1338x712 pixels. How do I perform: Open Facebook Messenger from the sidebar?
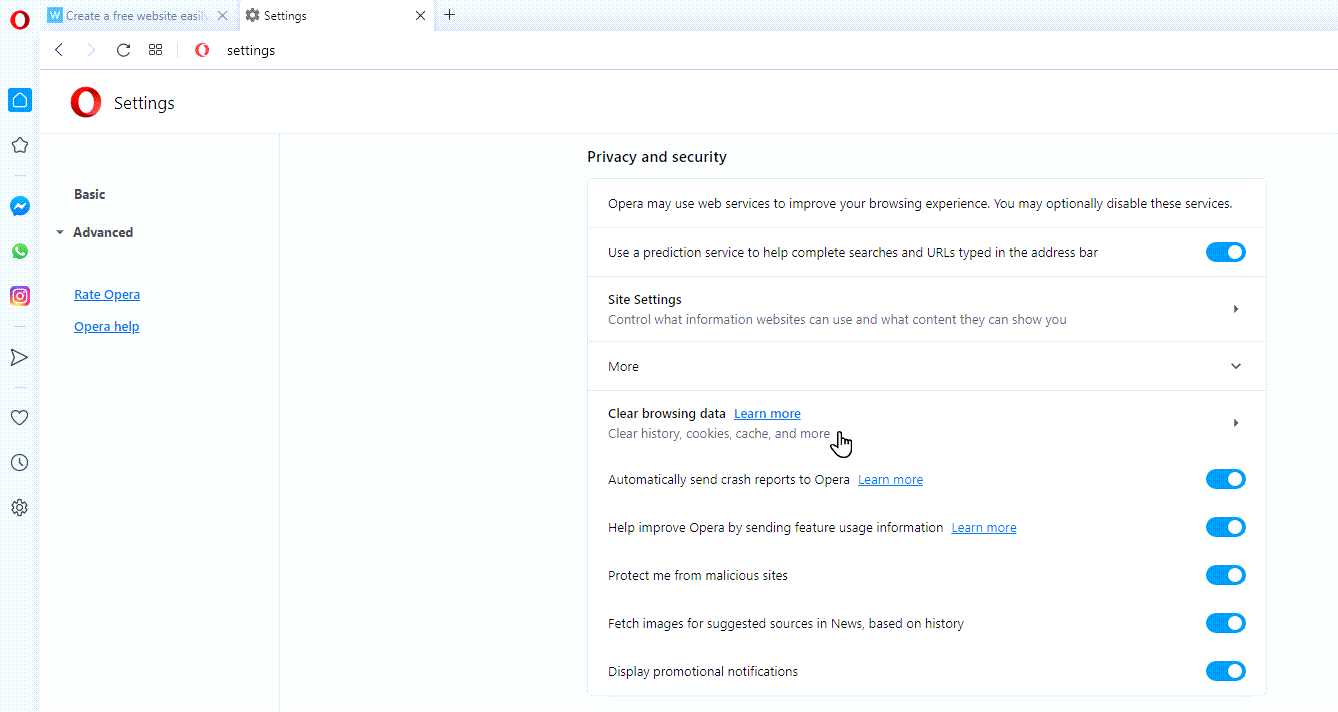[20, 206]
